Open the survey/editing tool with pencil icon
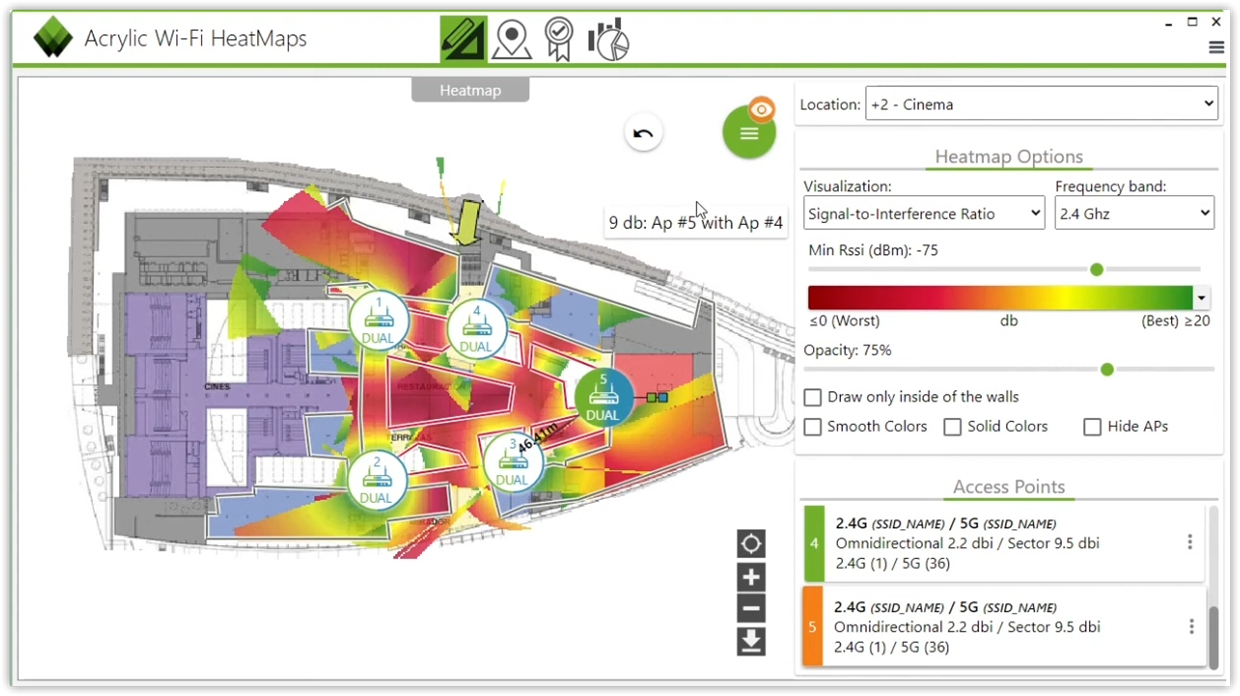The height and width of the screenshot is (696, 1240). (x=462, y=38)
